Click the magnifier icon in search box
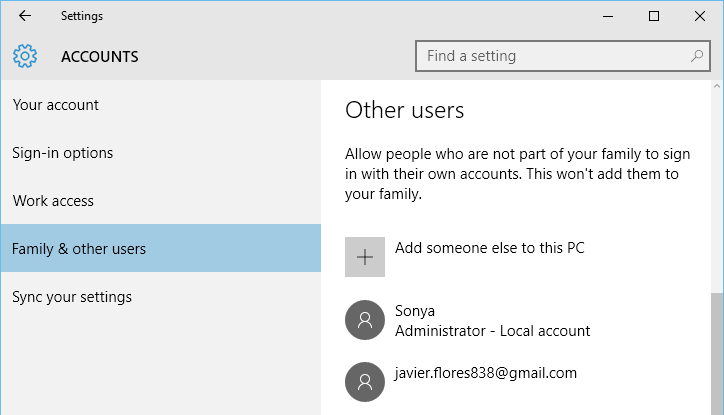The image size is (724, 415). (697, 56)
